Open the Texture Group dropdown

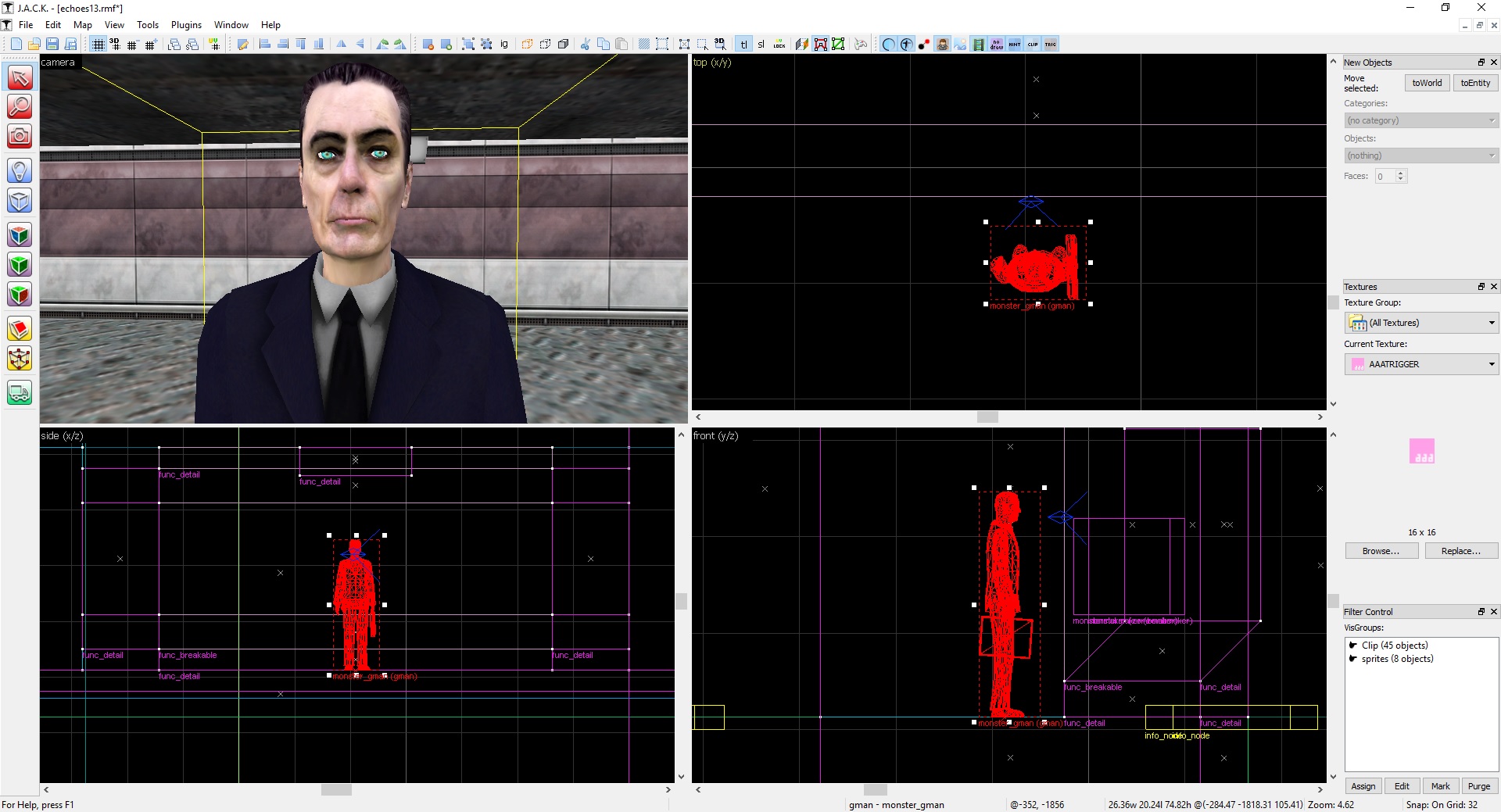pos(1421,323)
